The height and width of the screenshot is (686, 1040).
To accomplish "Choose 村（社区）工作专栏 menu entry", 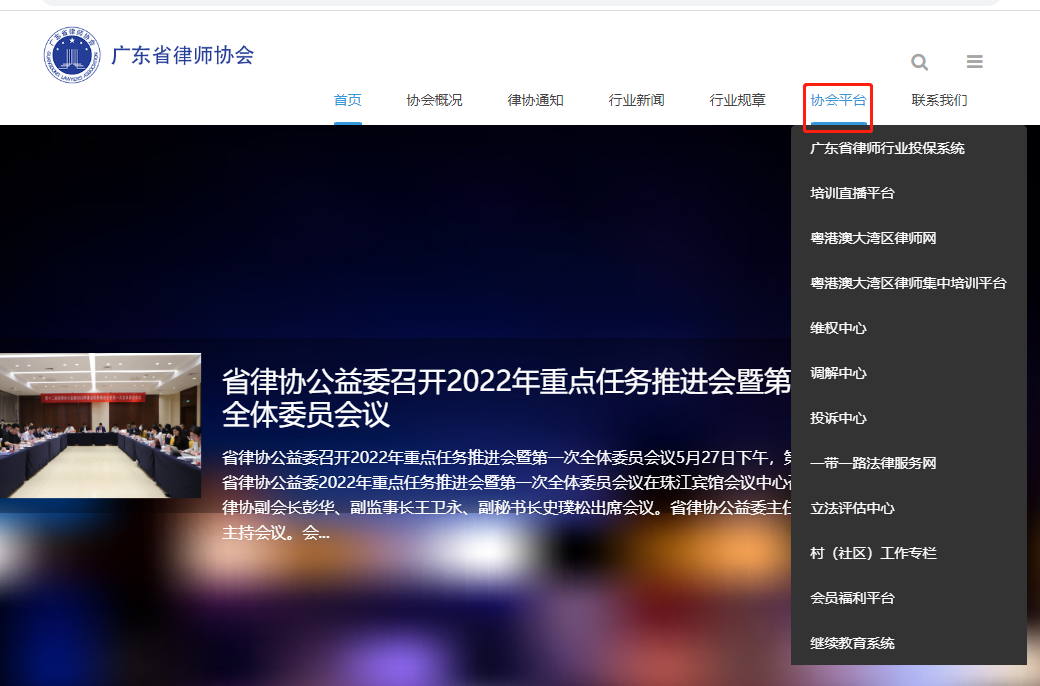I will tap(873, 553).
